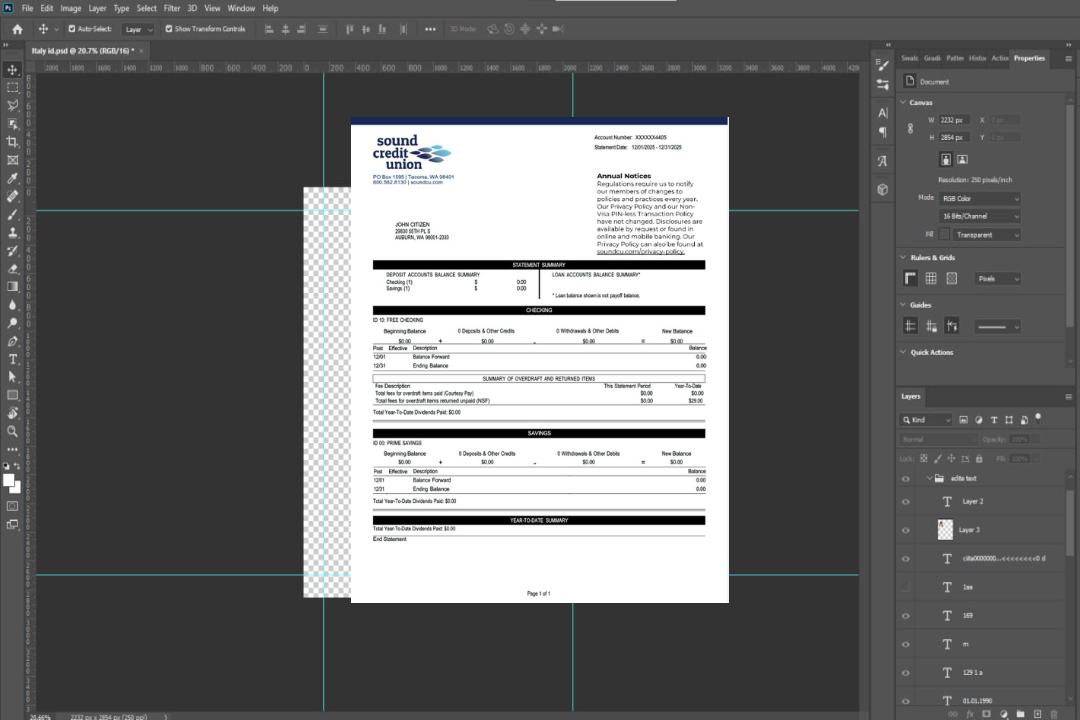This screenshot has width=1080, height=720.
Task: Select the Lasso tool
Action: 12,105
